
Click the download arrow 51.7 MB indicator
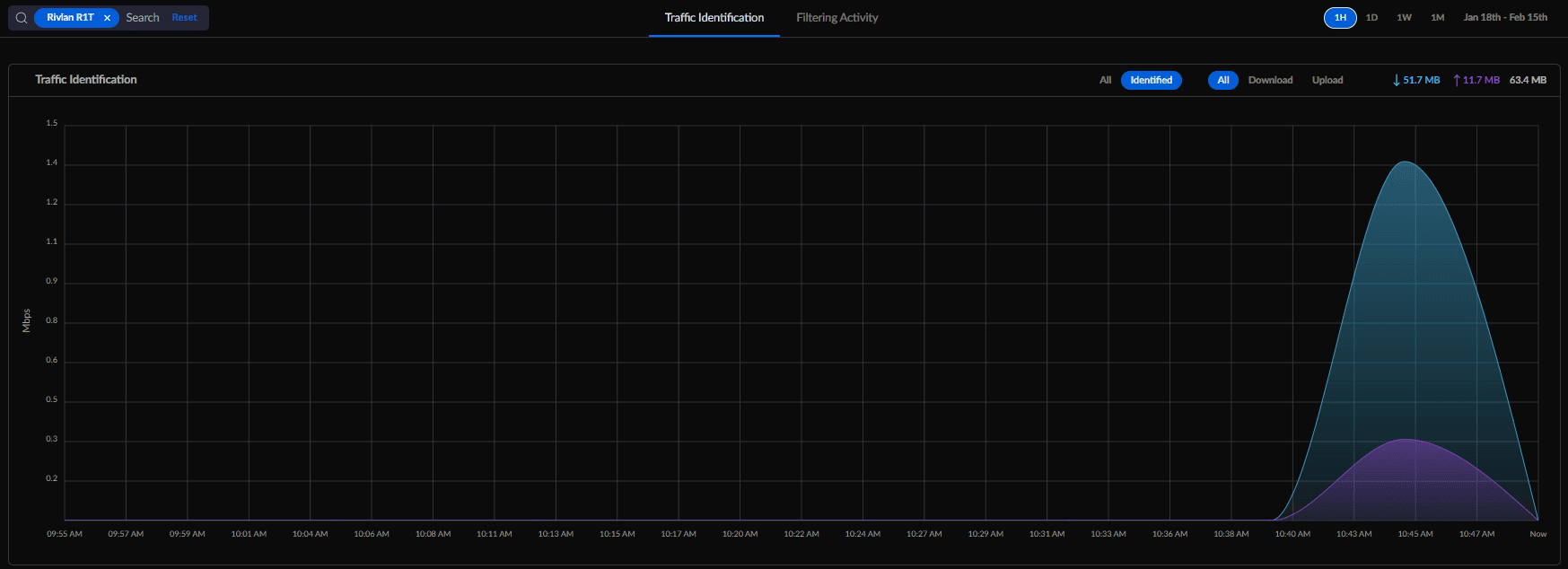[x=1416, y=80]
